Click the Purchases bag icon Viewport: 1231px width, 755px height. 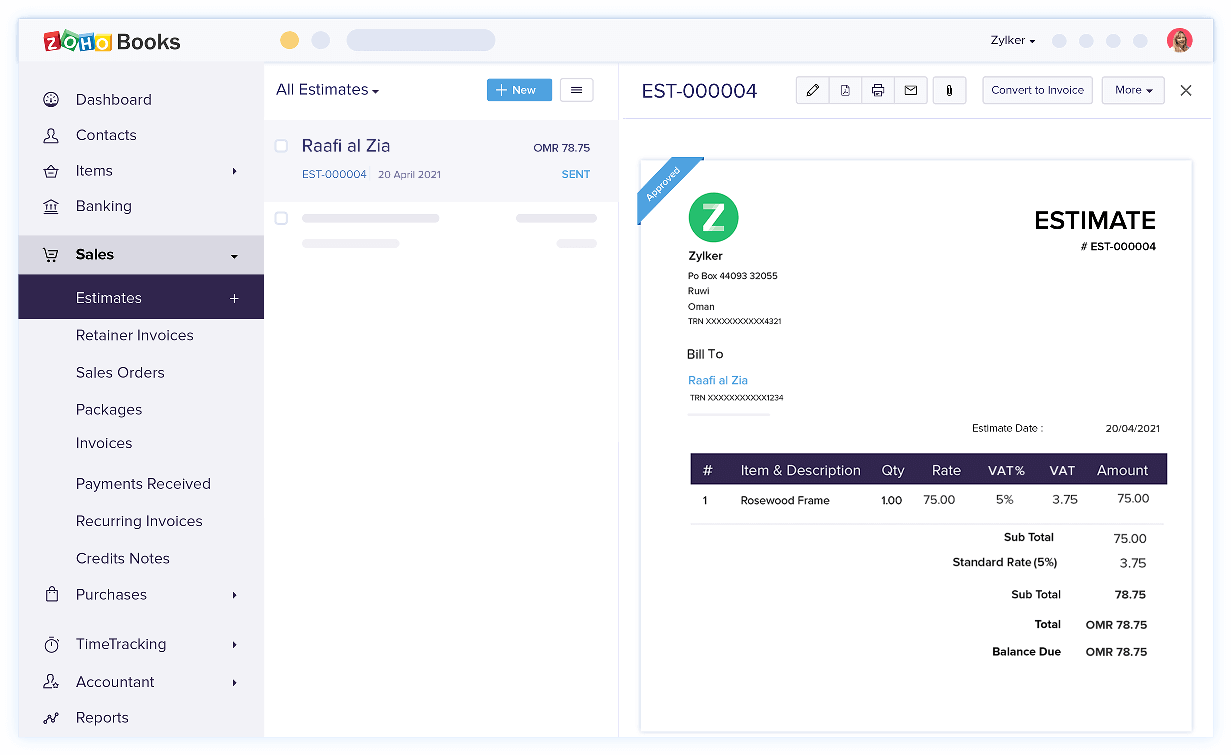tap(51, 595)
